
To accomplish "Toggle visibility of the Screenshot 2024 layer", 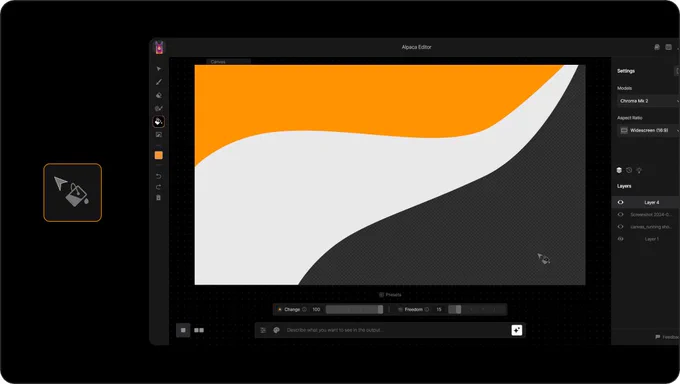I will coord(621,214).
